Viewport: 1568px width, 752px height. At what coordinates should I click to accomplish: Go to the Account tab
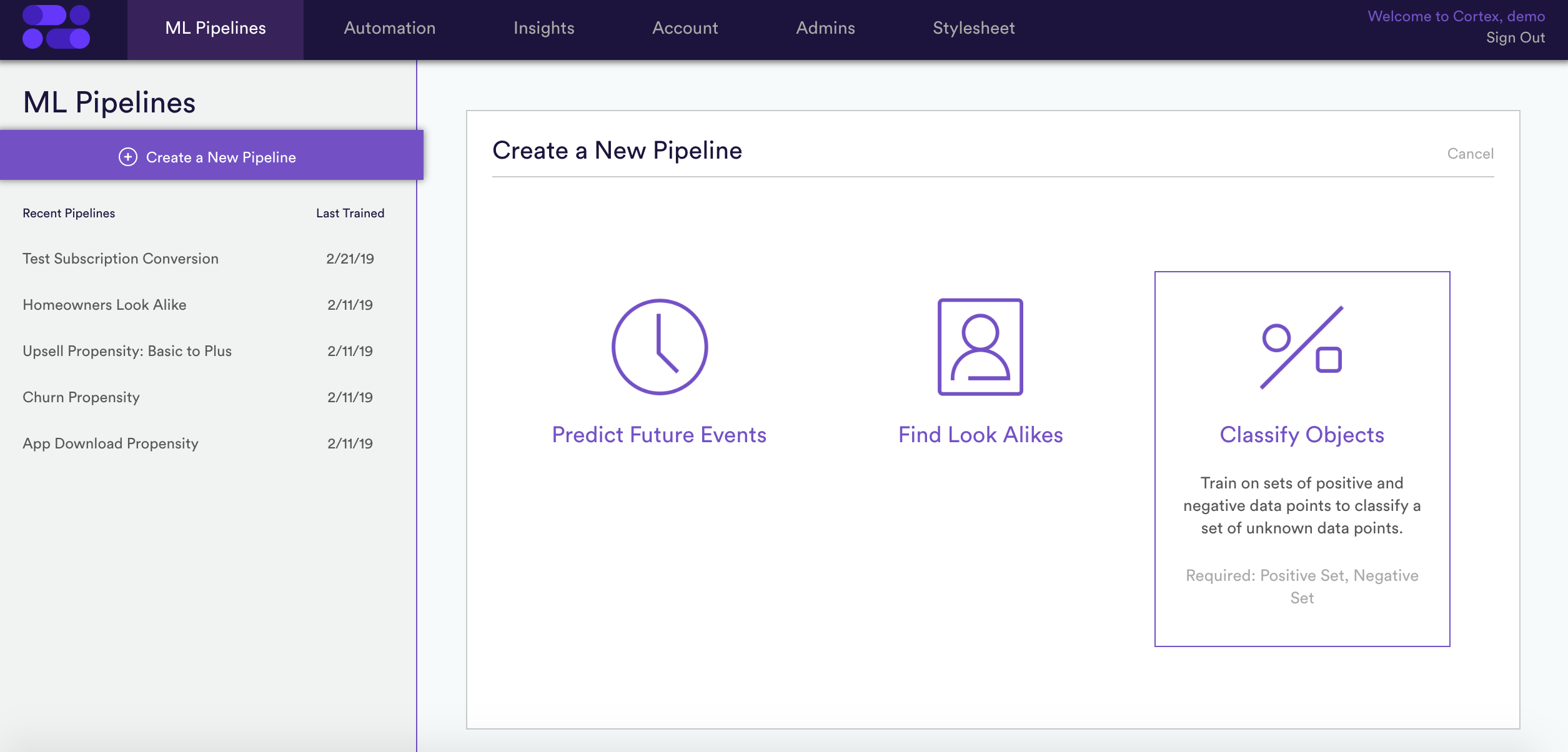[685, 28]
